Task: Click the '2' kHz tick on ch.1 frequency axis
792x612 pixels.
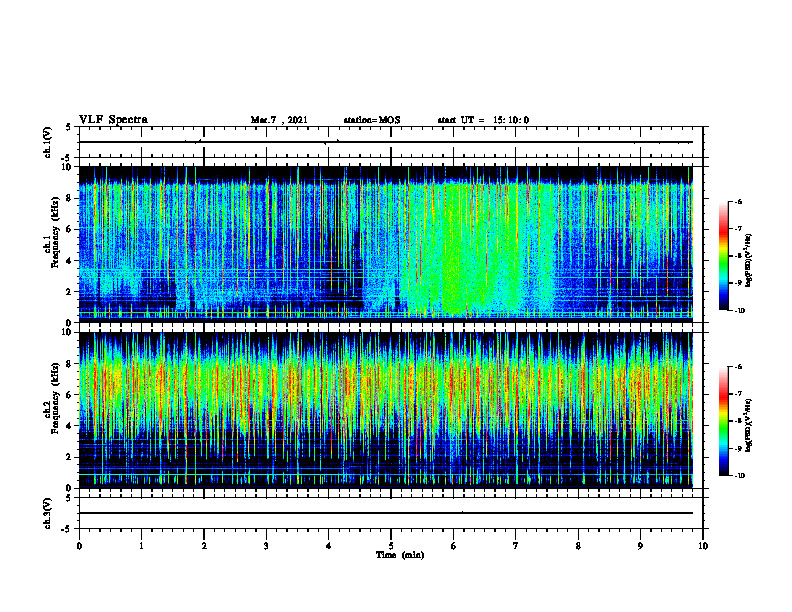Action: 71,292
